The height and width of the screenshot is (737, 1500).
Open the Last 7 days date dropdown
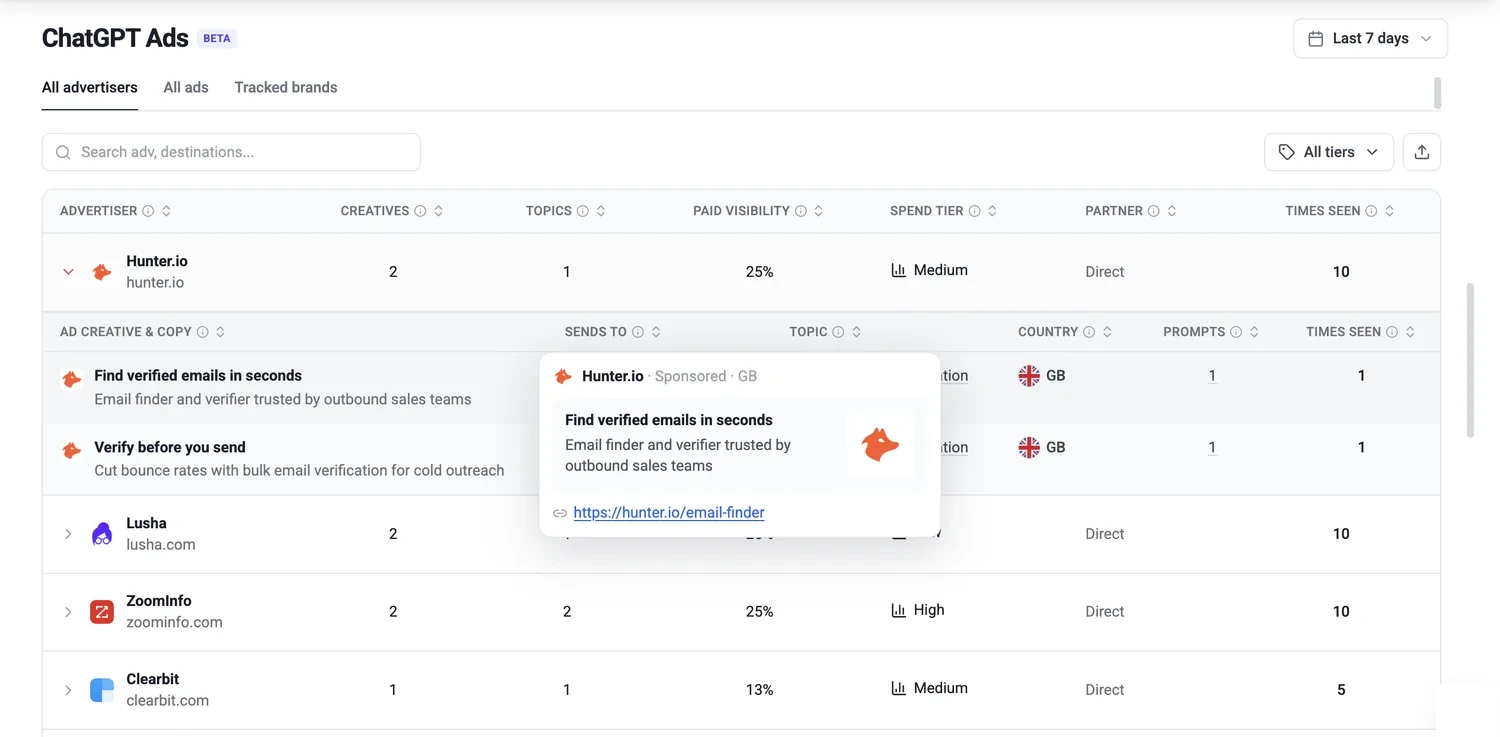(x=1370, y=39)
